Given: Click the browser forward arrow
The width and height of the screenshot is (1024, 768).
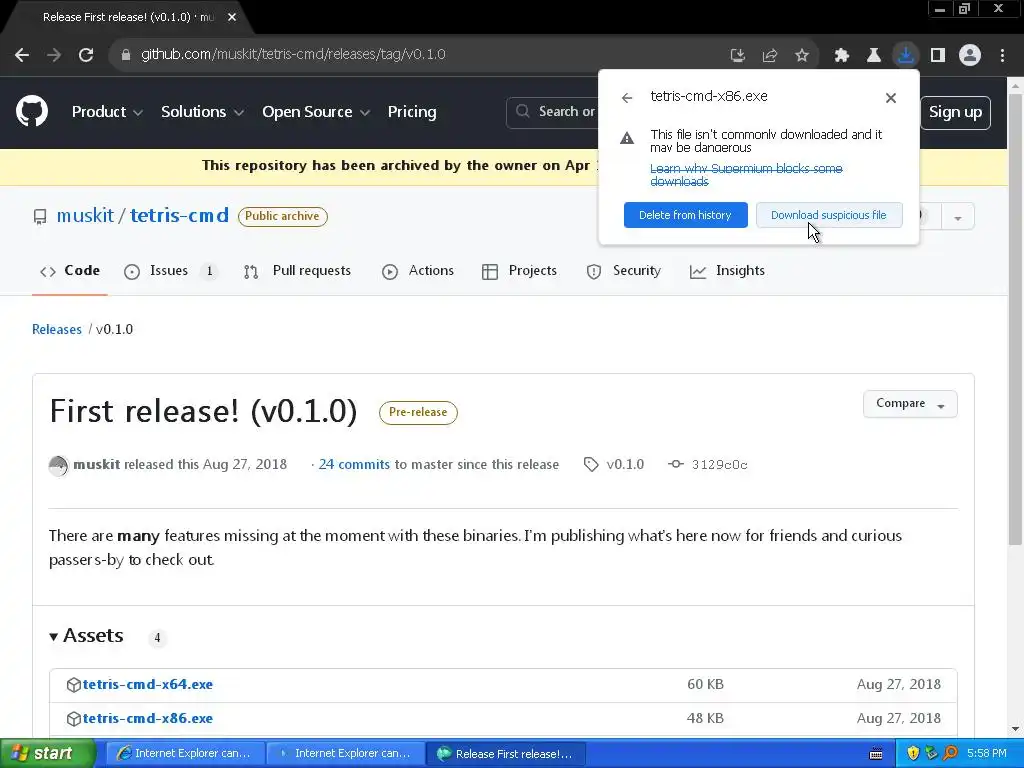Looking at the screenshot, I should click(x=54, y=55).
